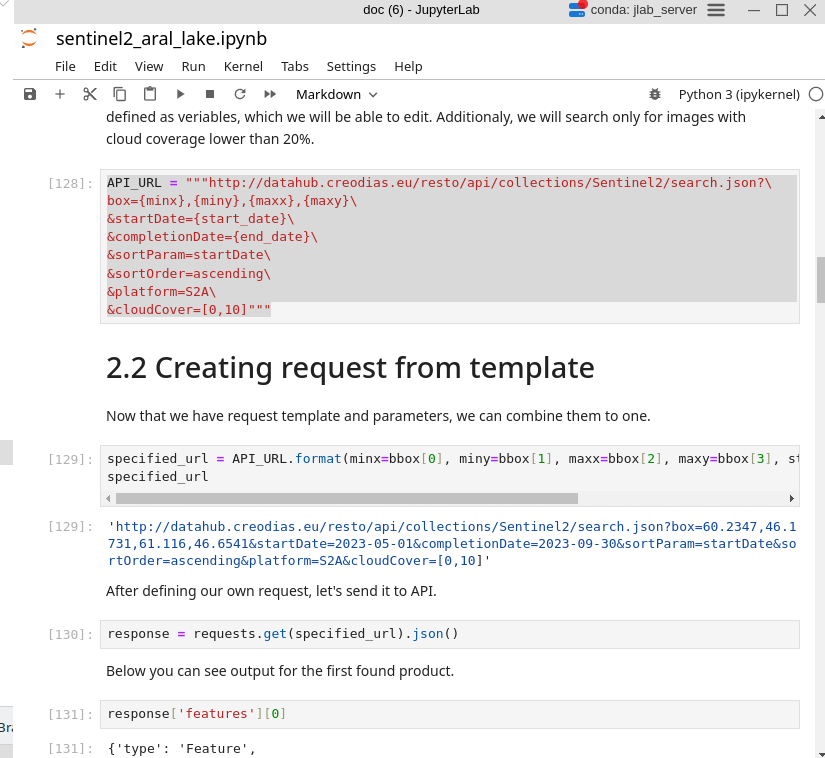Run the current cell with the play icon
The height and width of the screenshot is (758, 825).
tap(182, 94)
